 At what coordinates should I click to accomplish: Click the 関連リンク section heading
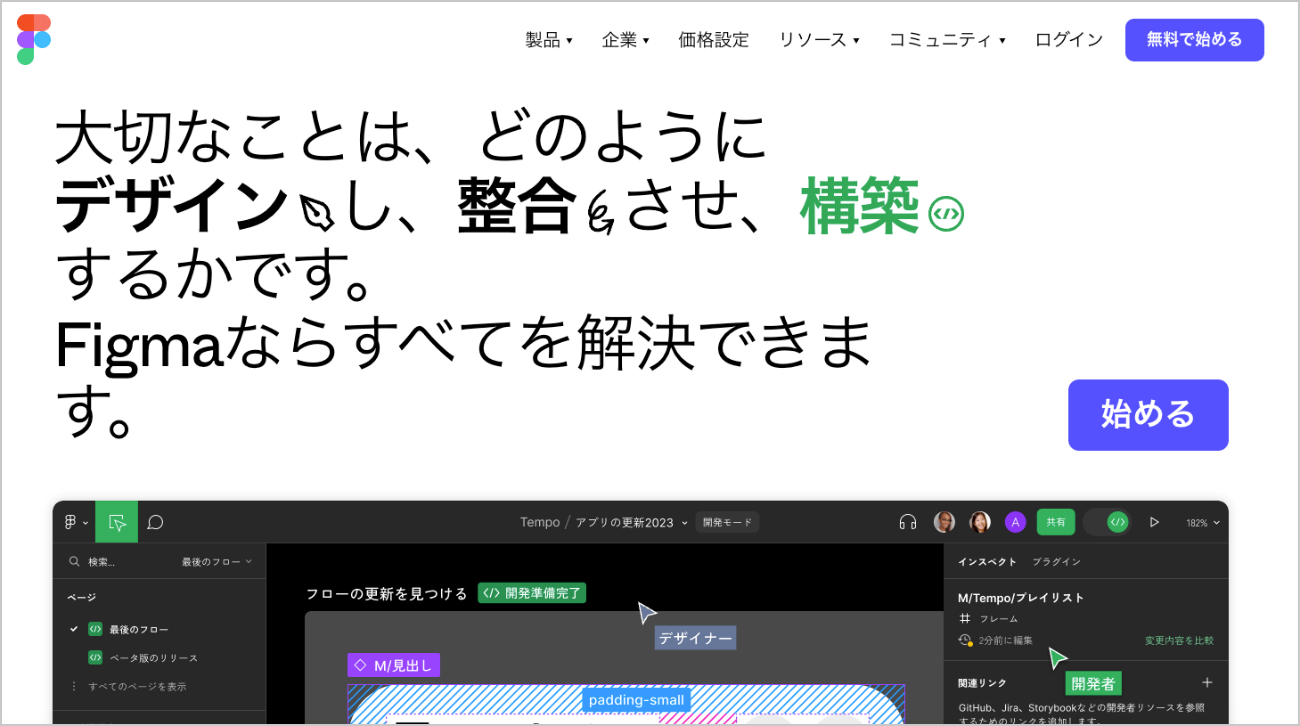click(982, 683)
